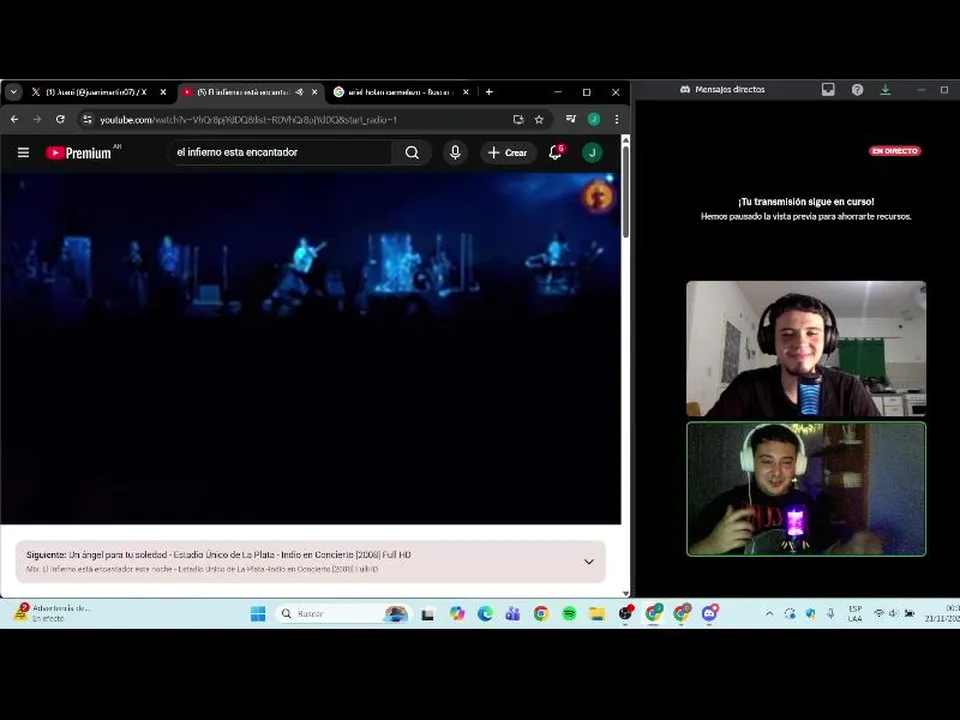
Task: Focus the YouTube search box text
Action: click(x=279, y=152)
